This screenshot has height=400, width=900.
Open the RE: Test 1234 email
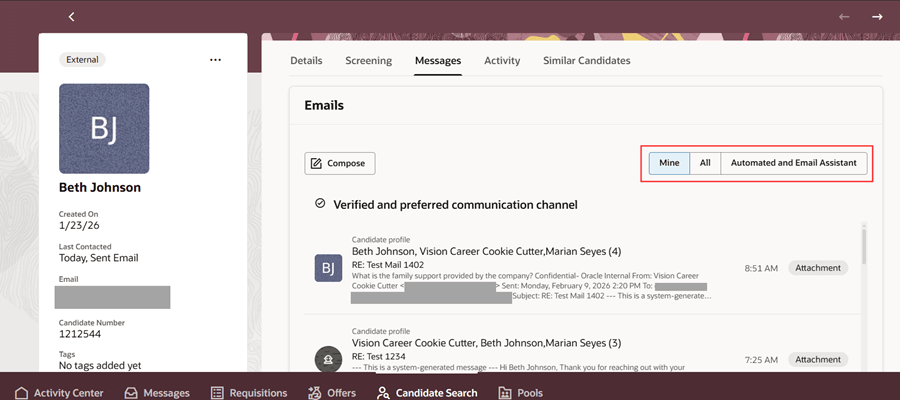(x=378, y=356)
